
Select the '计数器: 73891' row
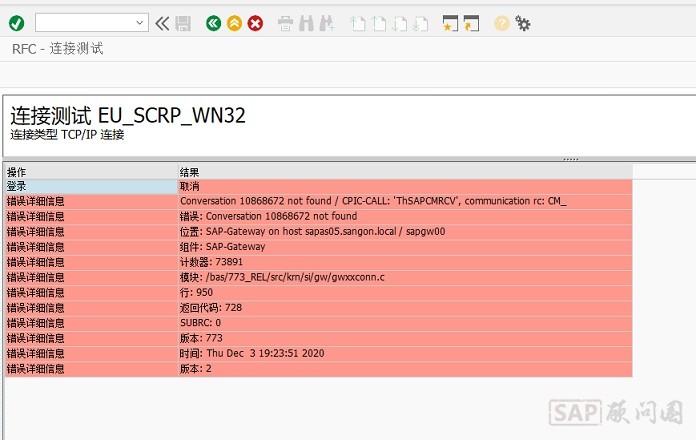point(318,262)
